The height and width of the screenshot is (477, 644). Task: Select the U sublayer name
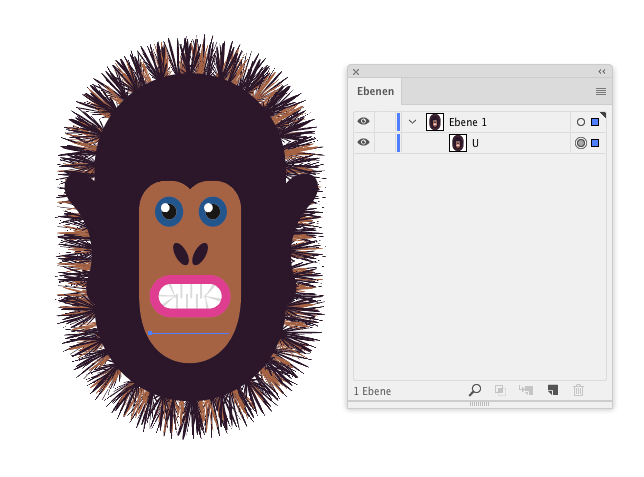coord(475,143)
